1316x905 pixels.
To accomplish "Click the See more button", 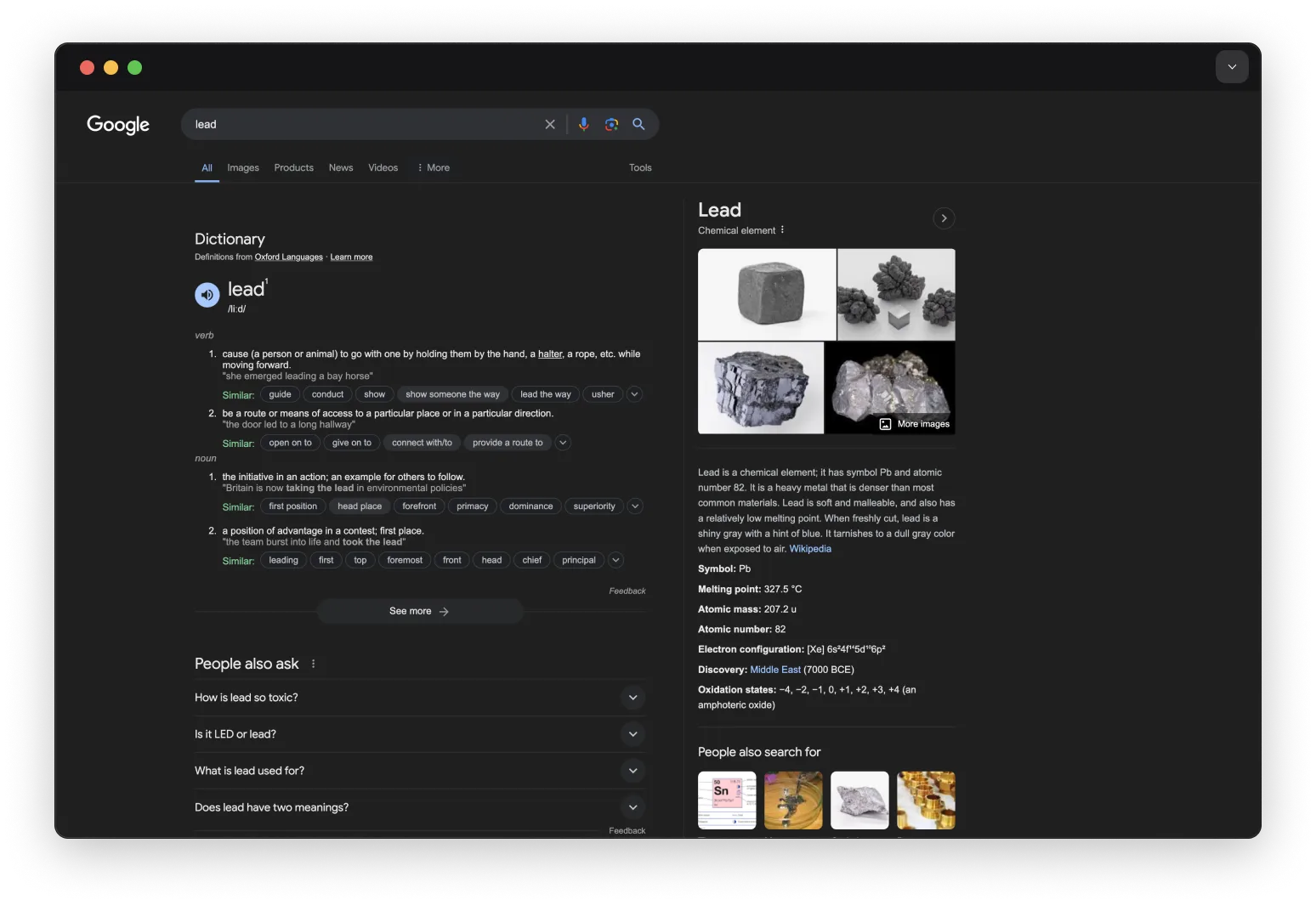I will 419,610.
